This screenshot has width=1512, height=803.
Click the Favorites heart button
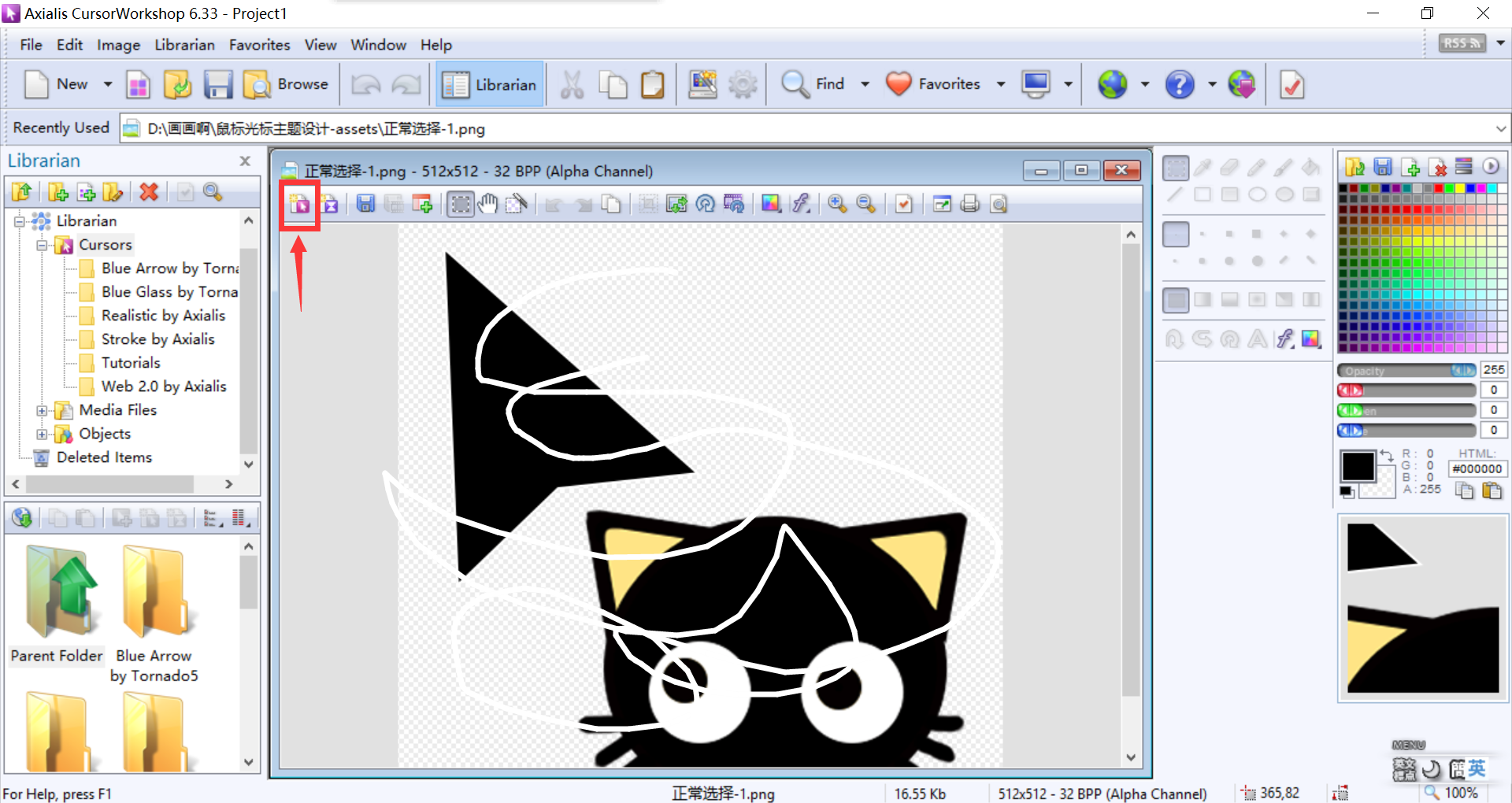tap(933, 84)
